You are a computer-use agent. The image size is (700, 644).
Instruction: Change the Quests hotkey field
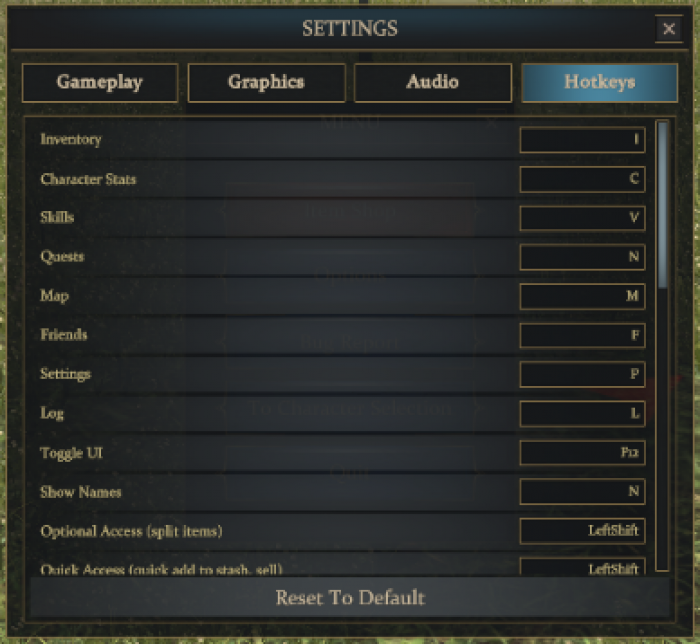[x=582, y=257]
